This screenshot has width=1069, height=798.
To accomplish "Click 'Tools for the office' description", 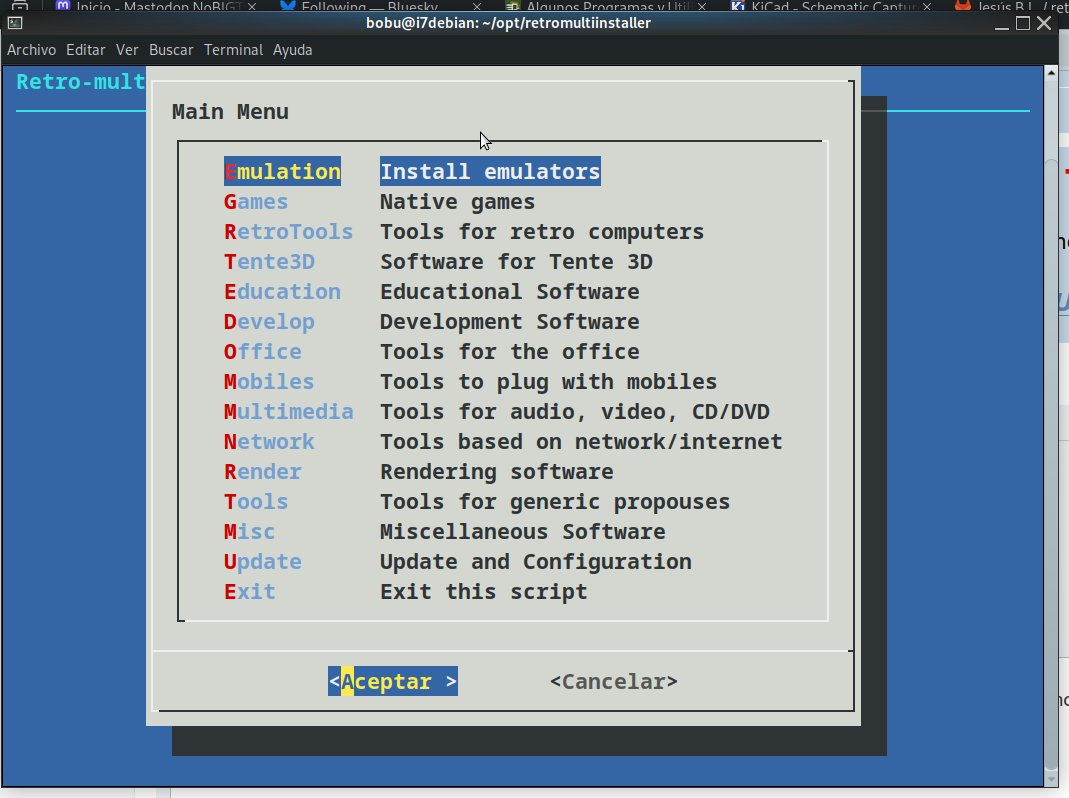I will click(510, 352).
